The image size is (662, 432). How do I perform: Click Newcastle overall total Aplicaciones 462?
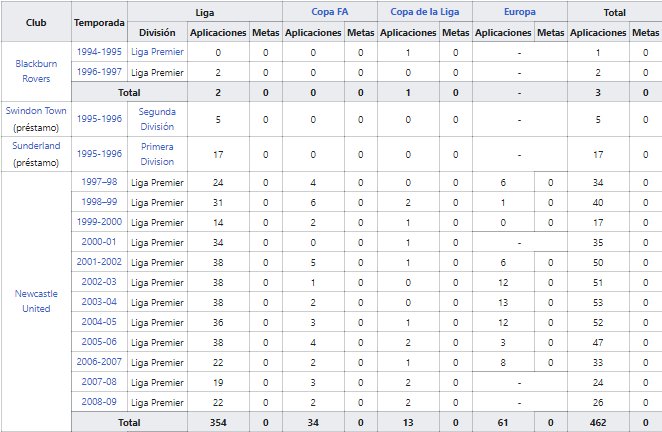(x=598, y=422)
